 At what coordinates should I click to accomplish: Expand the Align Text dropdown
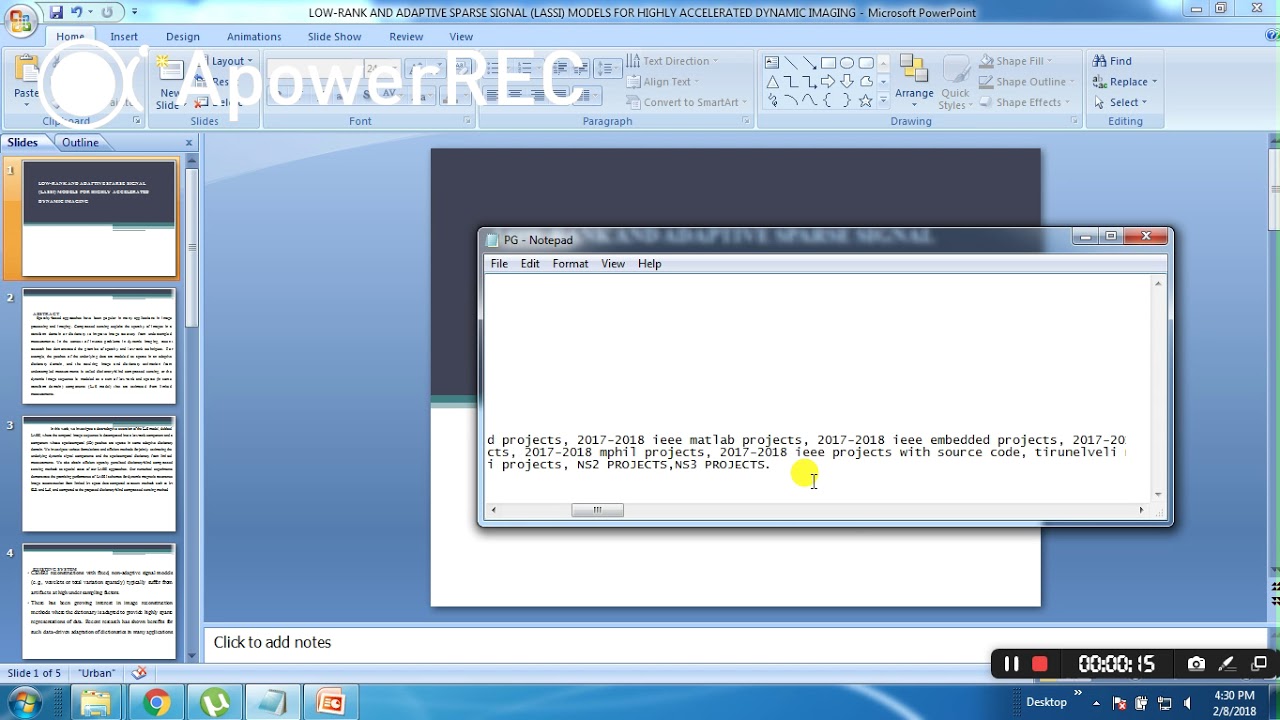pyautogui.click(x=663, y=82)
